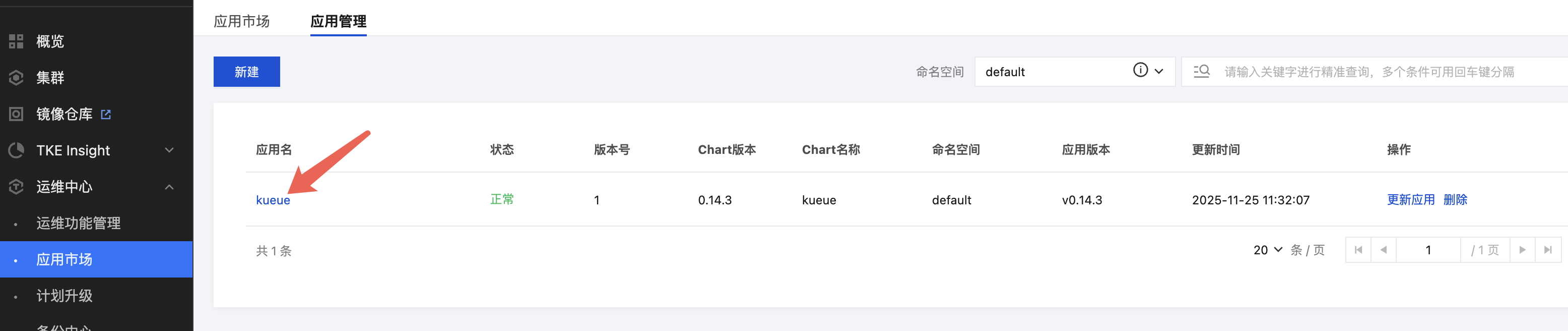
Task: Click the Cluster (集群) sidebar icon
Action: 17,78
